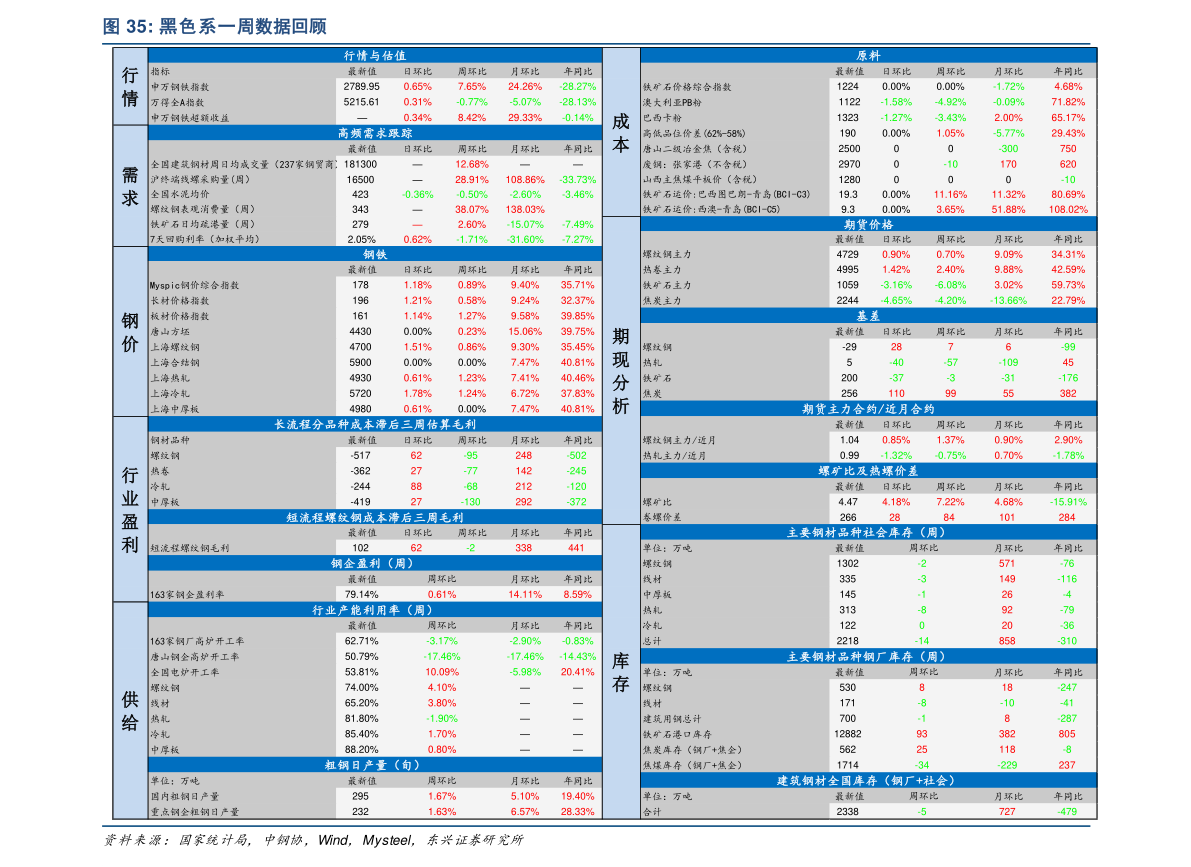Screen dimensions: 1191x867
Task: Select the 全国水泥均价 row label
Action: 179,195
